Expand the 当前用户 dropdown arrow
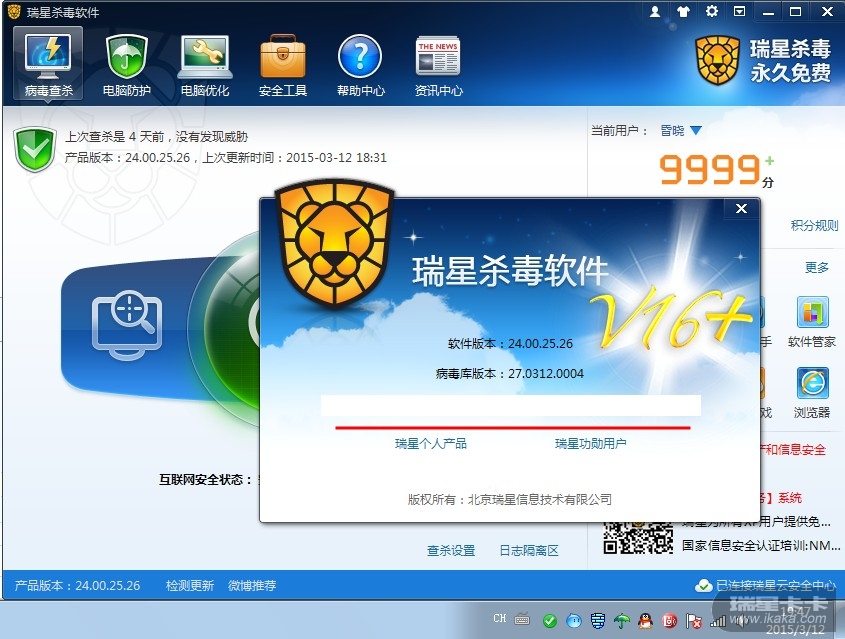 [696, 130]
